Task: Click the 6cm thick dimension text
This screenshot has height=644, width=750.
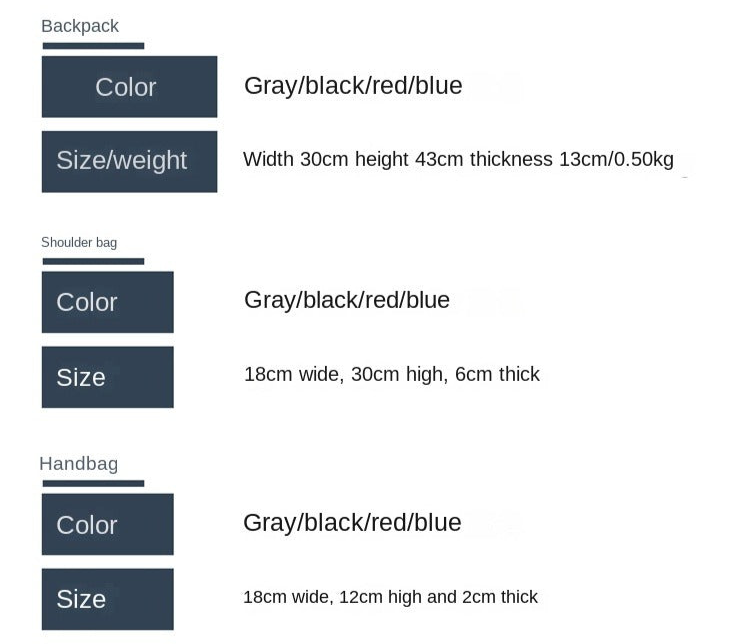Action: [497, 374]
